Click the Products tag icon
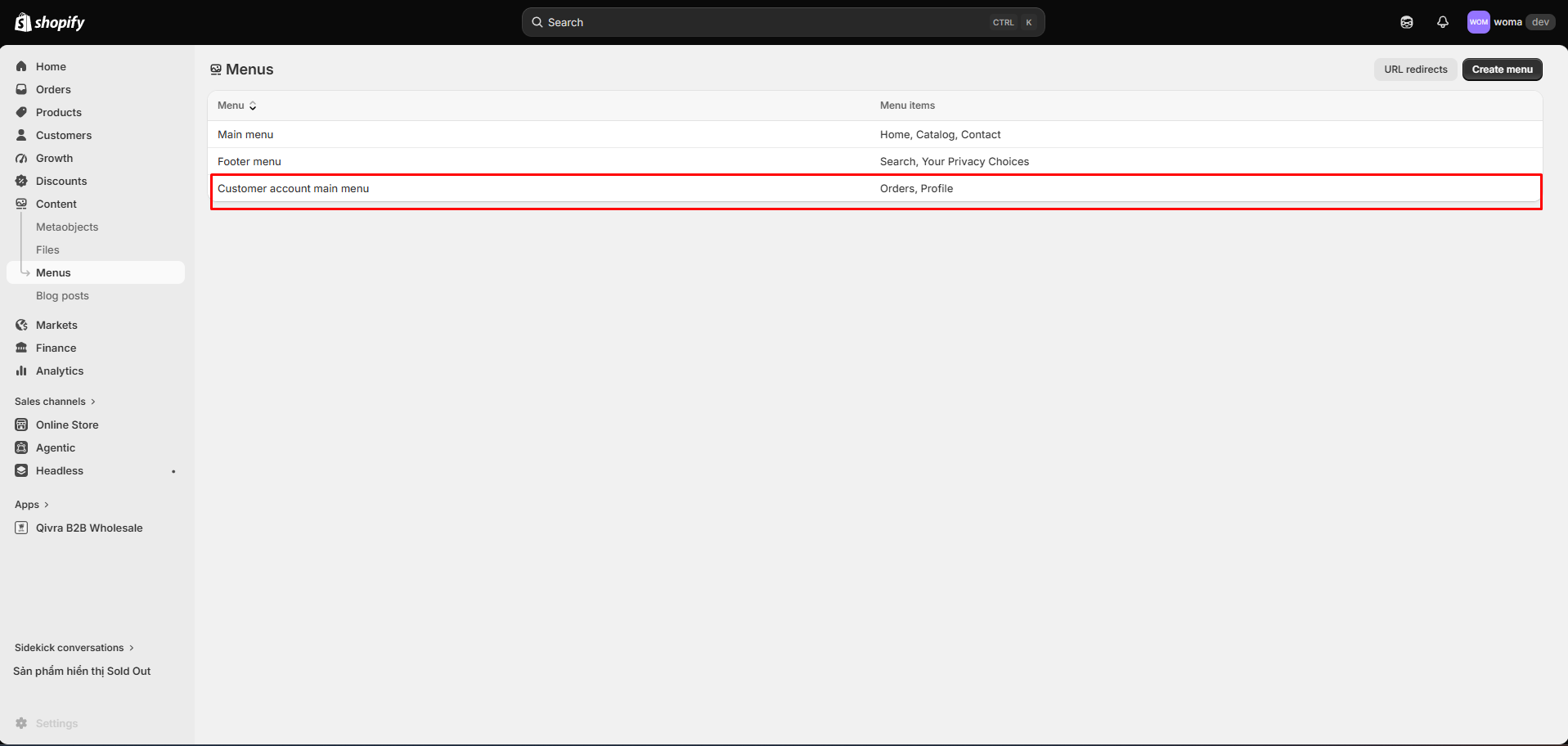The height and width of the screenshot is (746, 1568). point(21,112)
